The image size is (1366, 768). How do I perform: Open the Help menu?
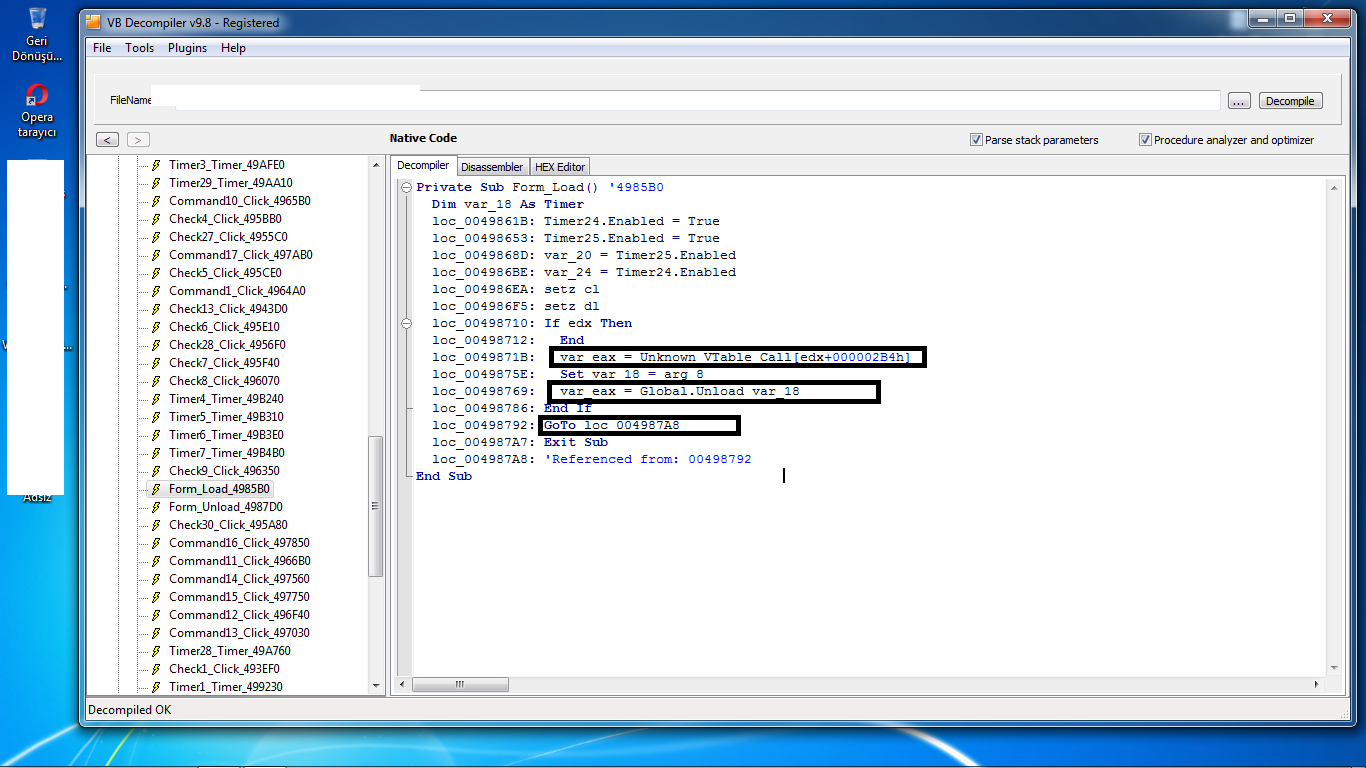click(233, 48)
